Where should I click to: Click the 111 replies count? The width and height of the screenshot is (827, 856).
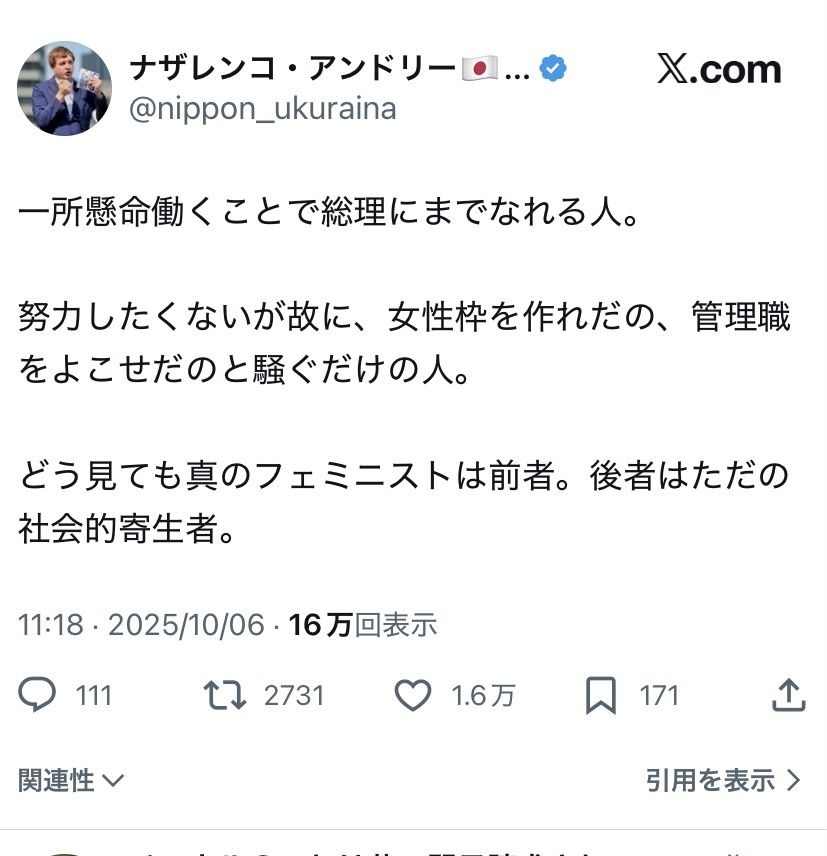coord(94,695)
